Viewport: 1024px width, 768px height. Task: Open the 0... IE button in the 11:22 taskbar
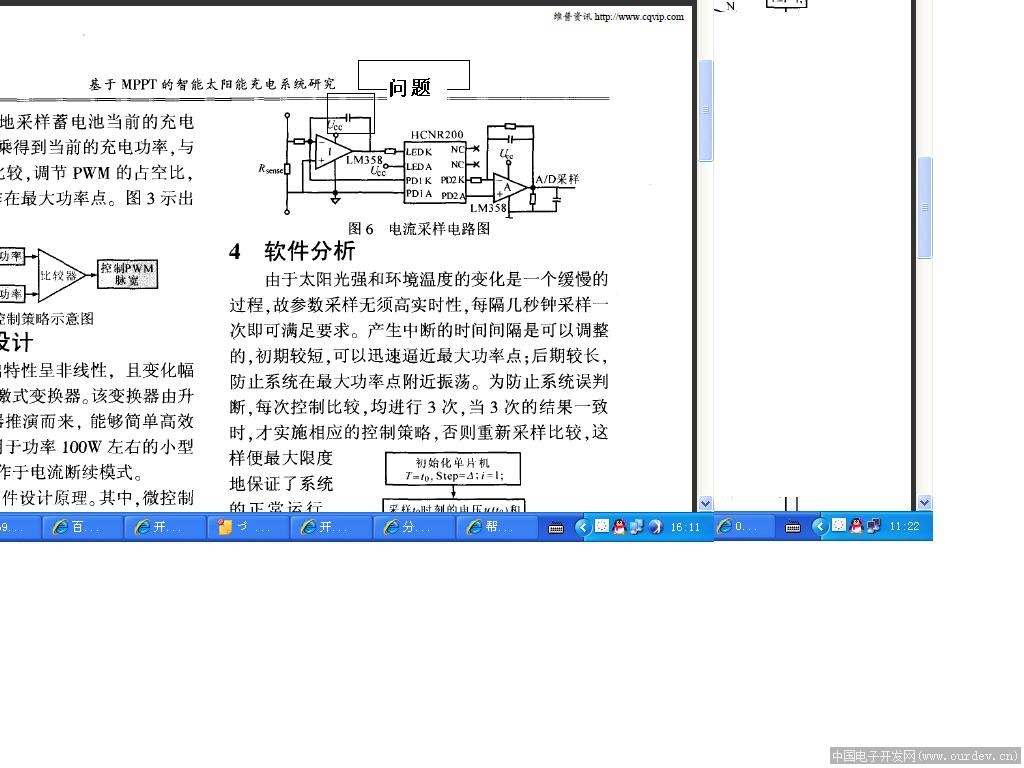point(743,526)
